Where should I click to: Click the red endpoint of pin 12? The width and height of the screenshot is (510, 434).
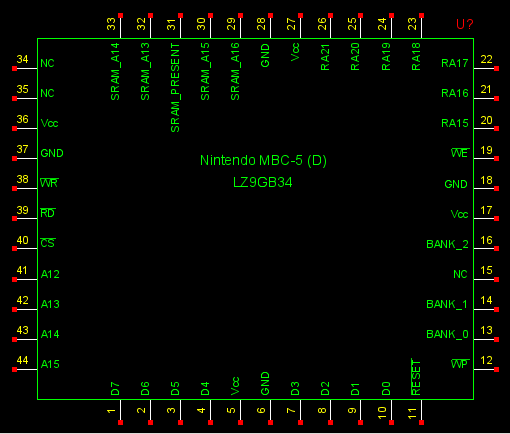point(497,369)
